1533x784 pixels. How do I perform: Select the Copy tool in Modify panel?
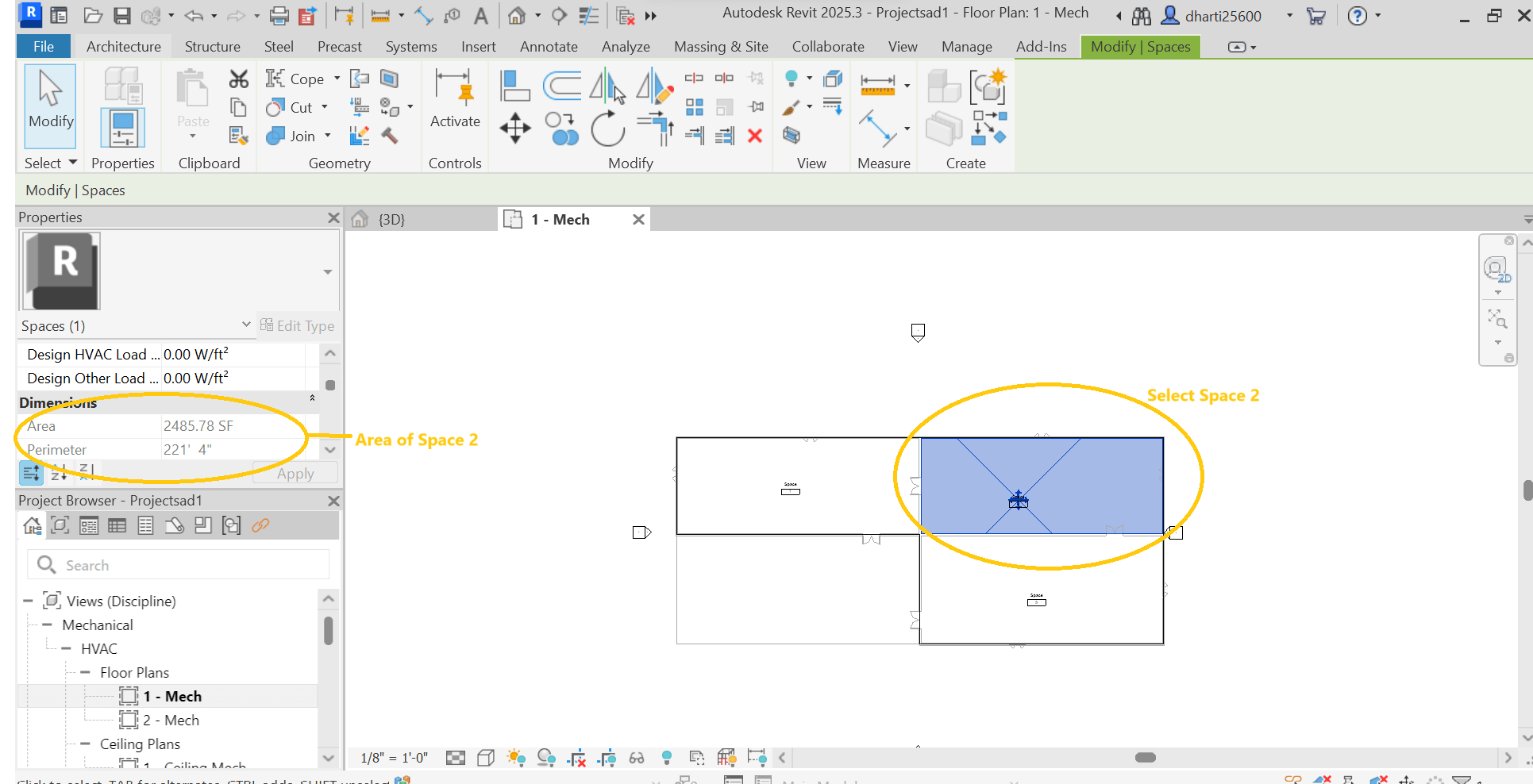(564, 129)
